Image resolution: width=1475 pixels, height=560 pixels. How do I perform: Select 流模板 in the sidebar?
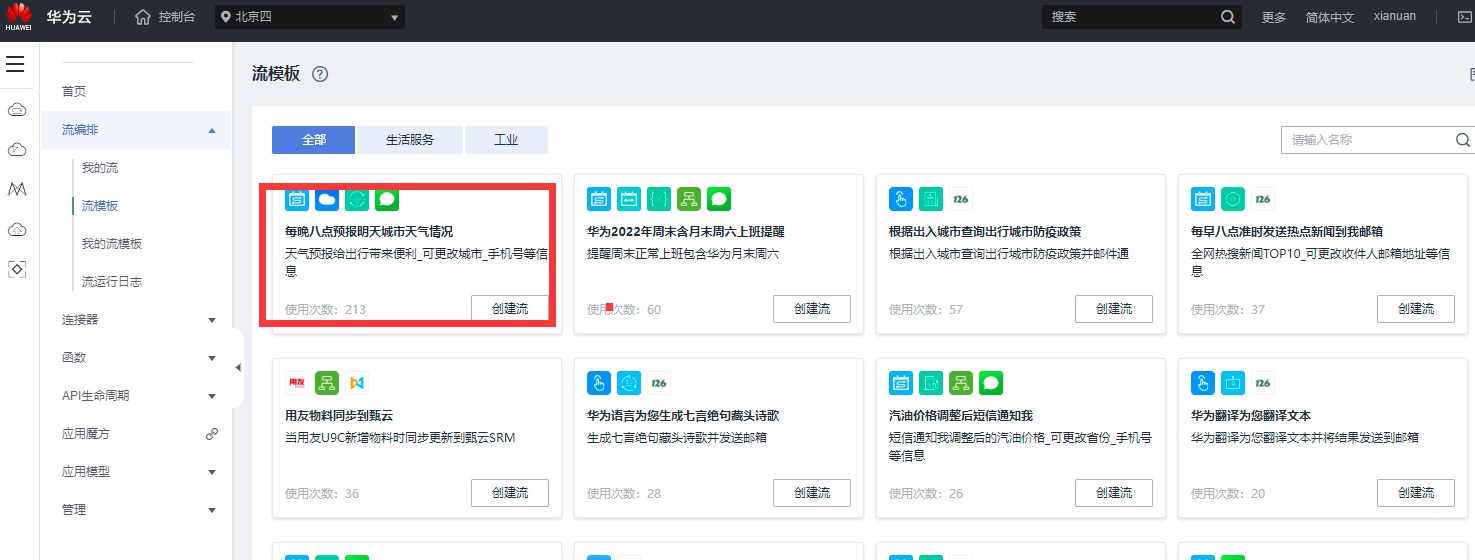[100, 206]
